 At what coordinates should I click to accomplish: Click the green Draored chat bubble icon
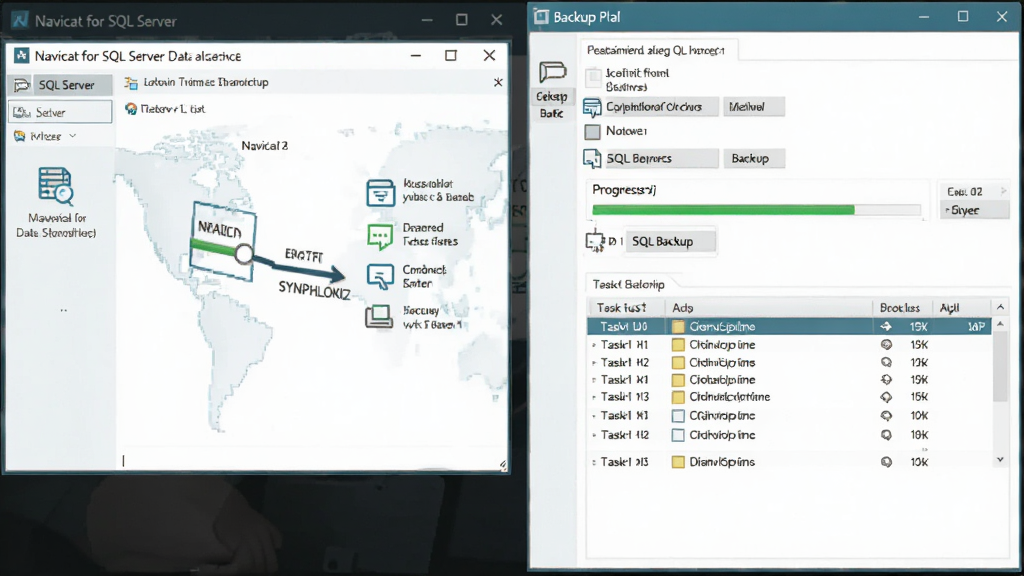point(380,236)
